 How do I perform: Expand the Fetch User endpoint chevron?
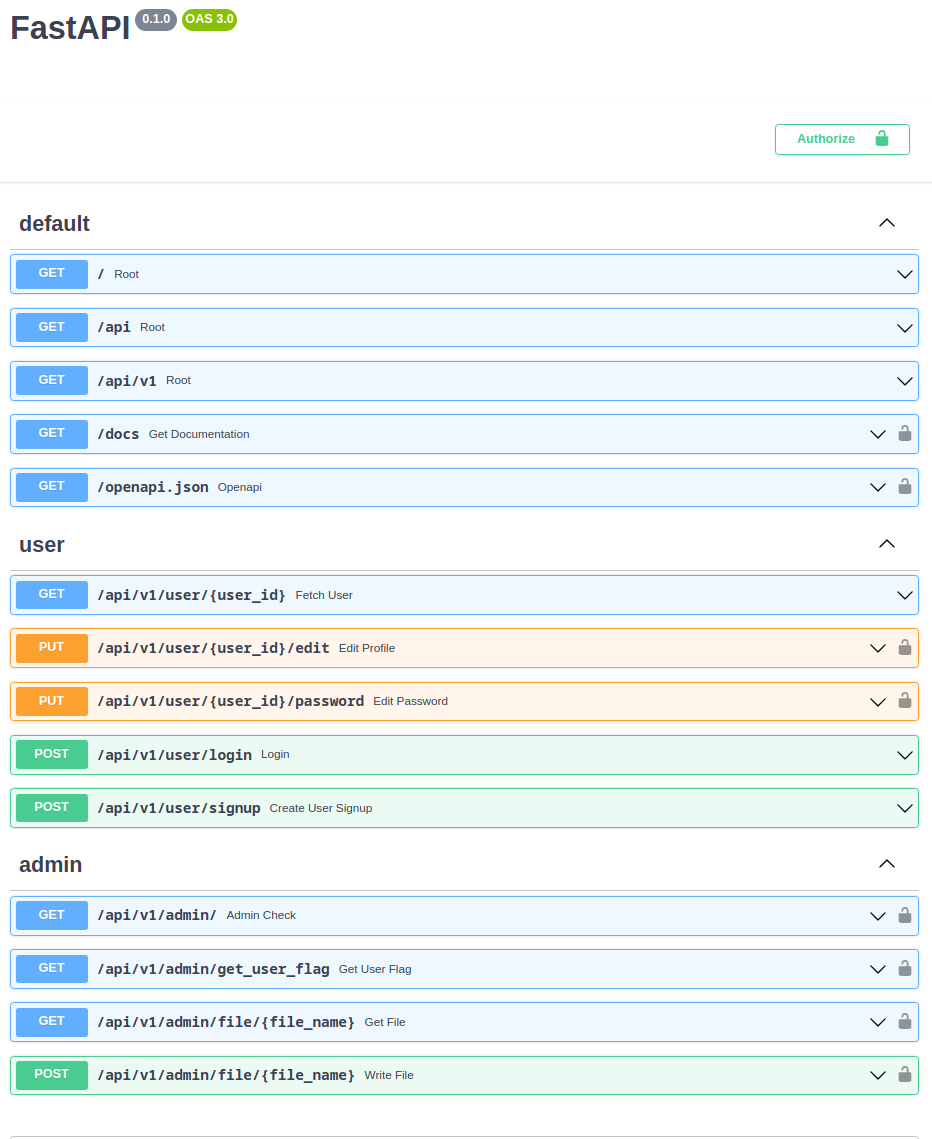(x=904, y=596)
